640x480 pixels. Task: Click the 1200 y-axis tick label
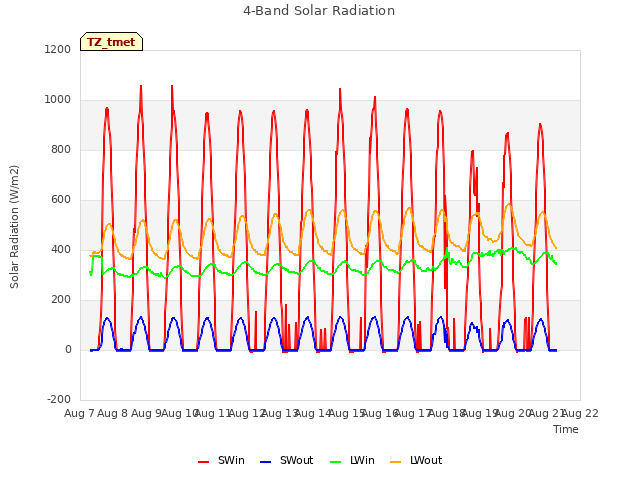click(58, 49)
